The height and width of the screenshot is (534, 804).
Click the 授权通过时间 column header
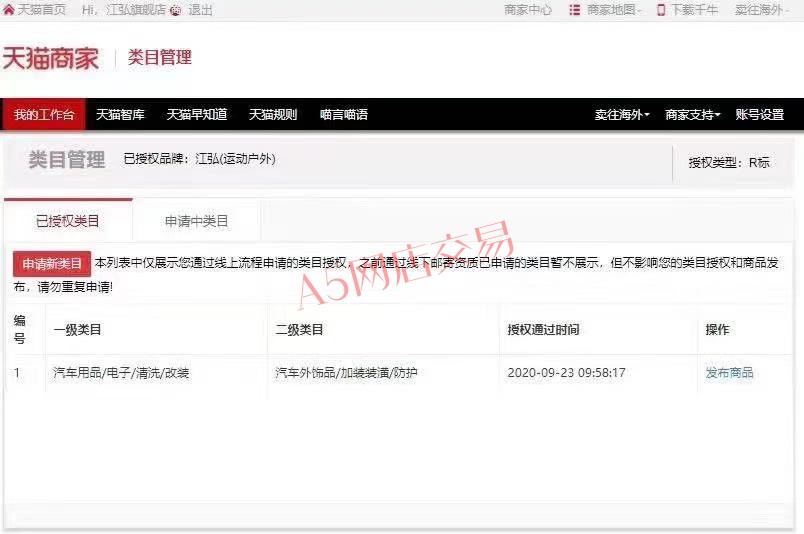tap(543, 329)
